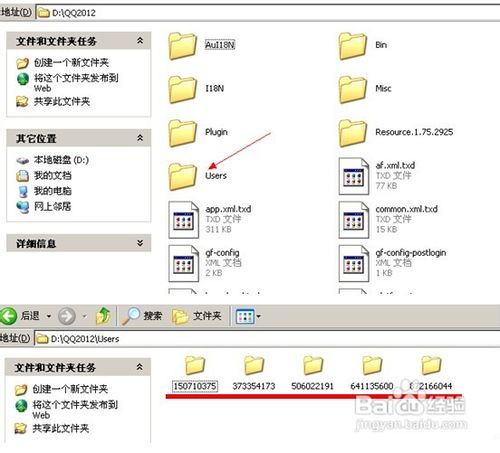Collapse 文件和文件夹任务 panel in Users window
The height and width of the screenshot is (453, 500).
[140, 367]
